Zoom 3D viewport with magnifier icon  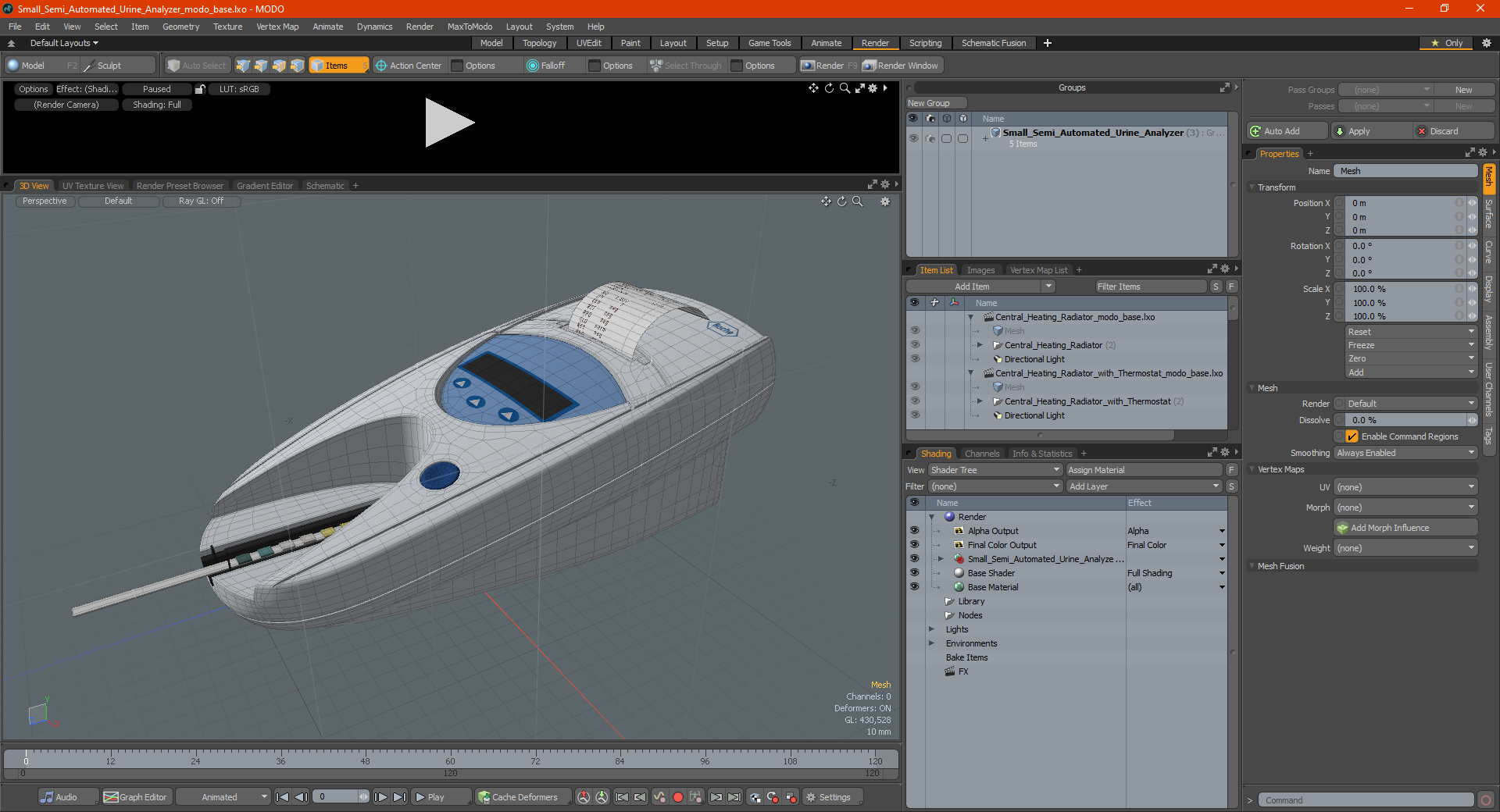858,201
